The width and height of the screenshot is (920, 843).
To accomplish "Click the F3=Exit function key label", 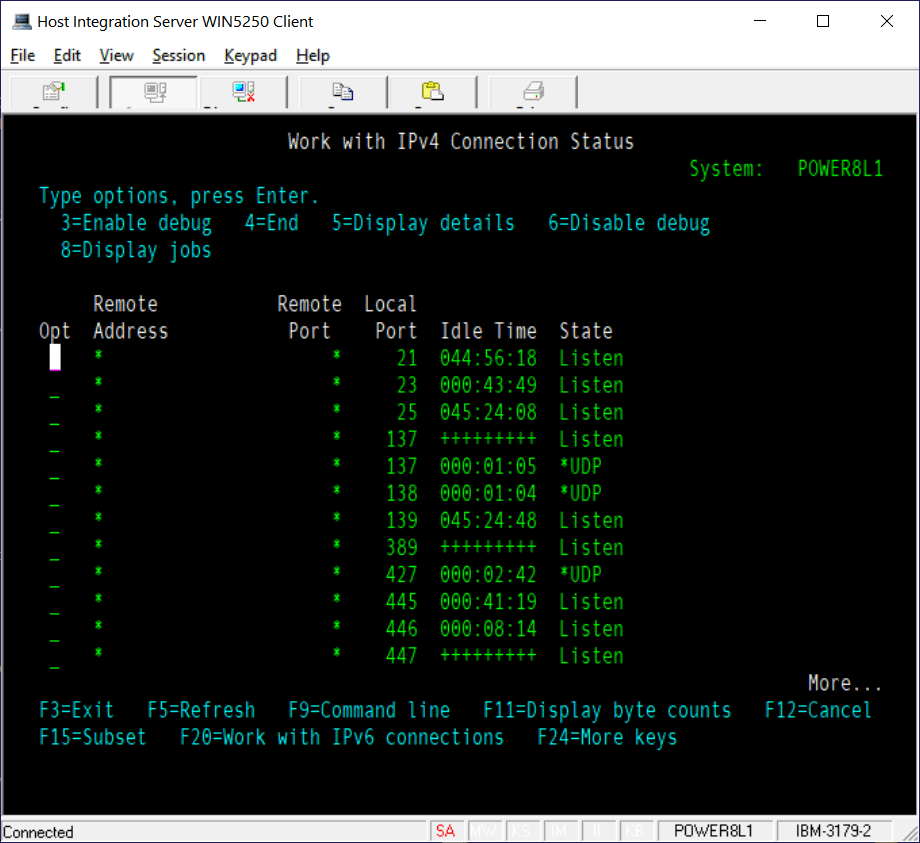I will [x=75, y=710].
